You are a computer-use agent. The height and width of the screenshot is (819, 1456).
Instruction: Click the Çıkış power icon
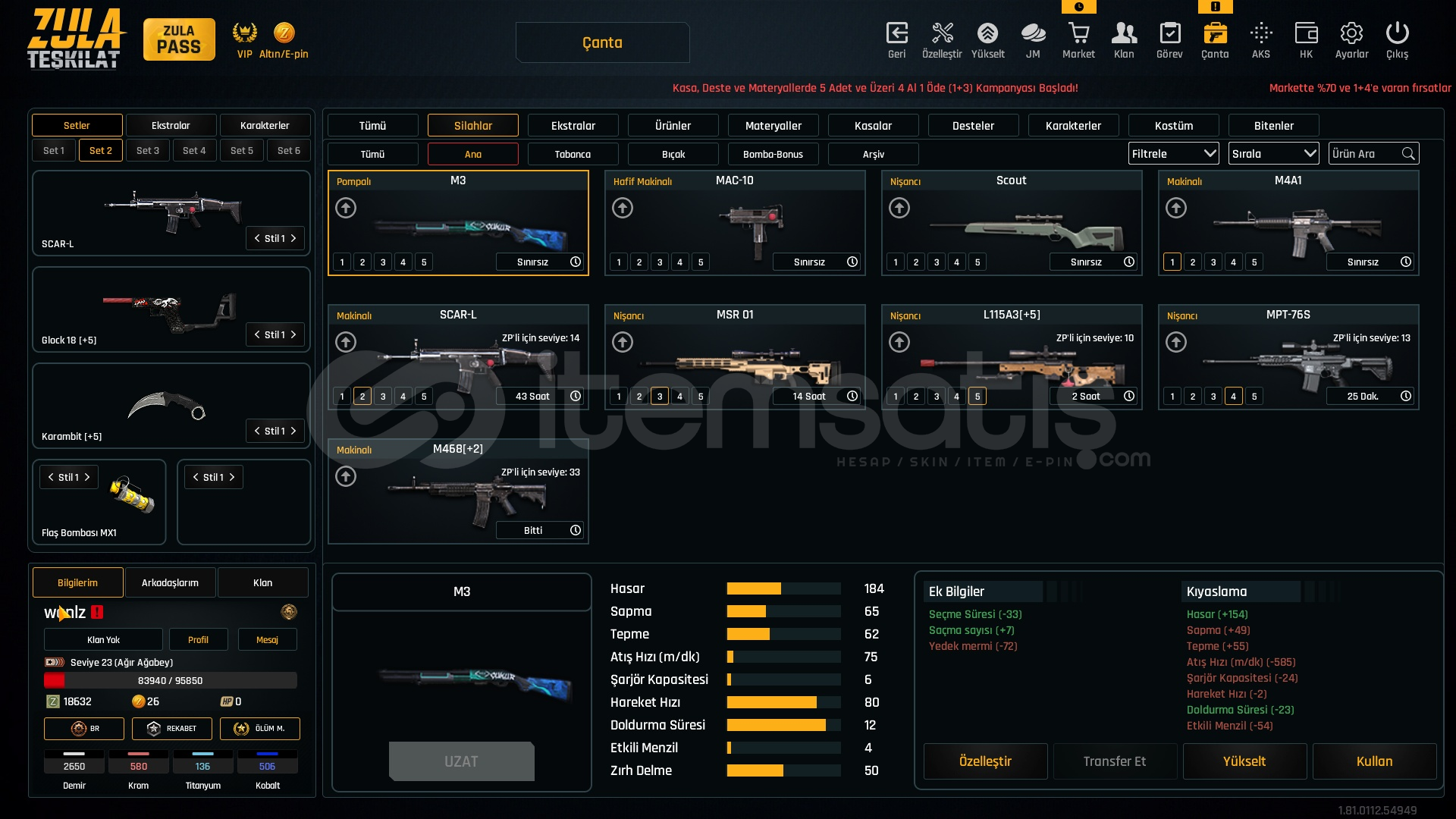(x=1397, y=34)
